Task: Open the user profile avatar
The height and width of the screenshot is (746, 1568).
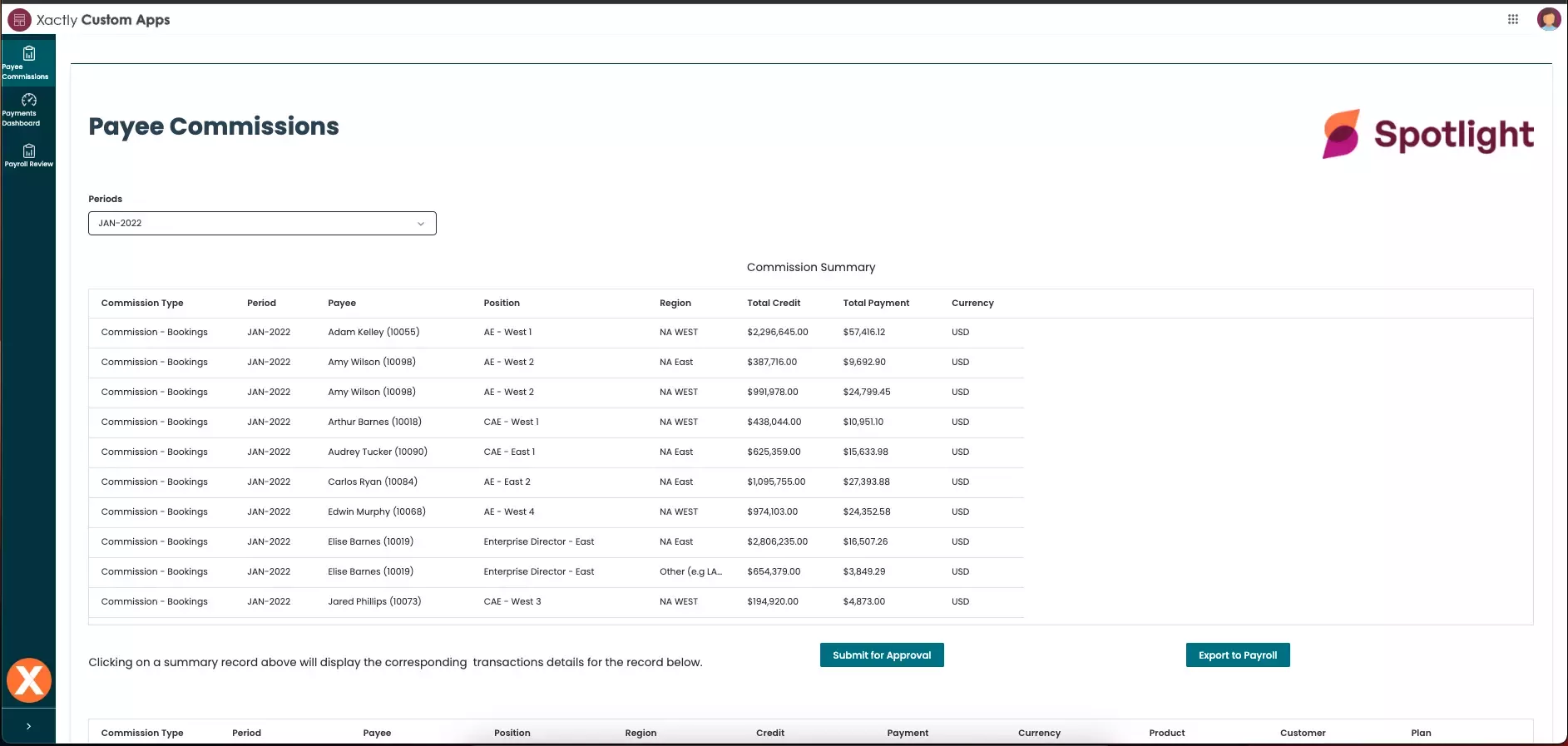Action: click(1549, 19)
